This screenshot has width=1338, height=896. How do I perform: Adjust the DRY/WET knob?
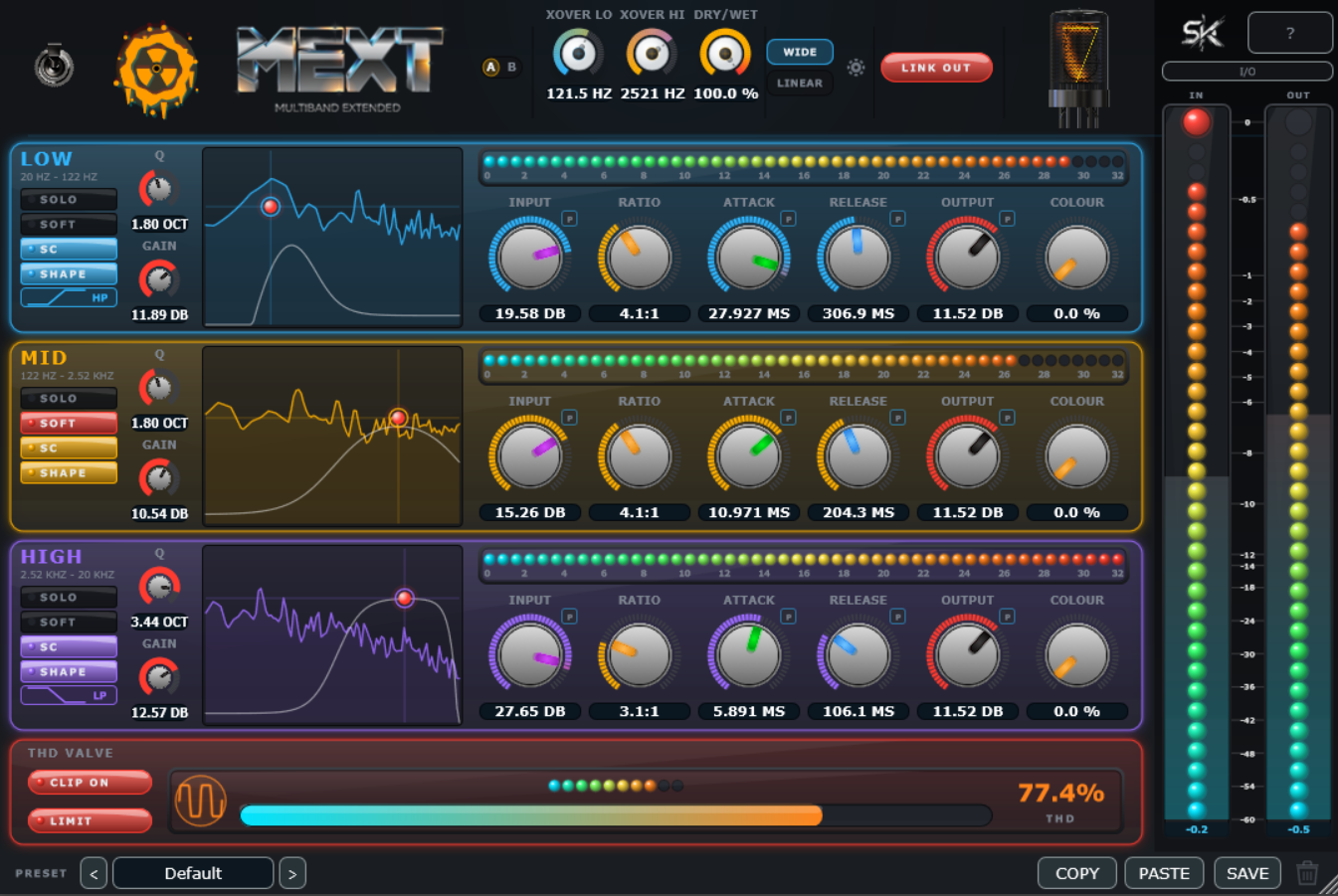point(725,54)
